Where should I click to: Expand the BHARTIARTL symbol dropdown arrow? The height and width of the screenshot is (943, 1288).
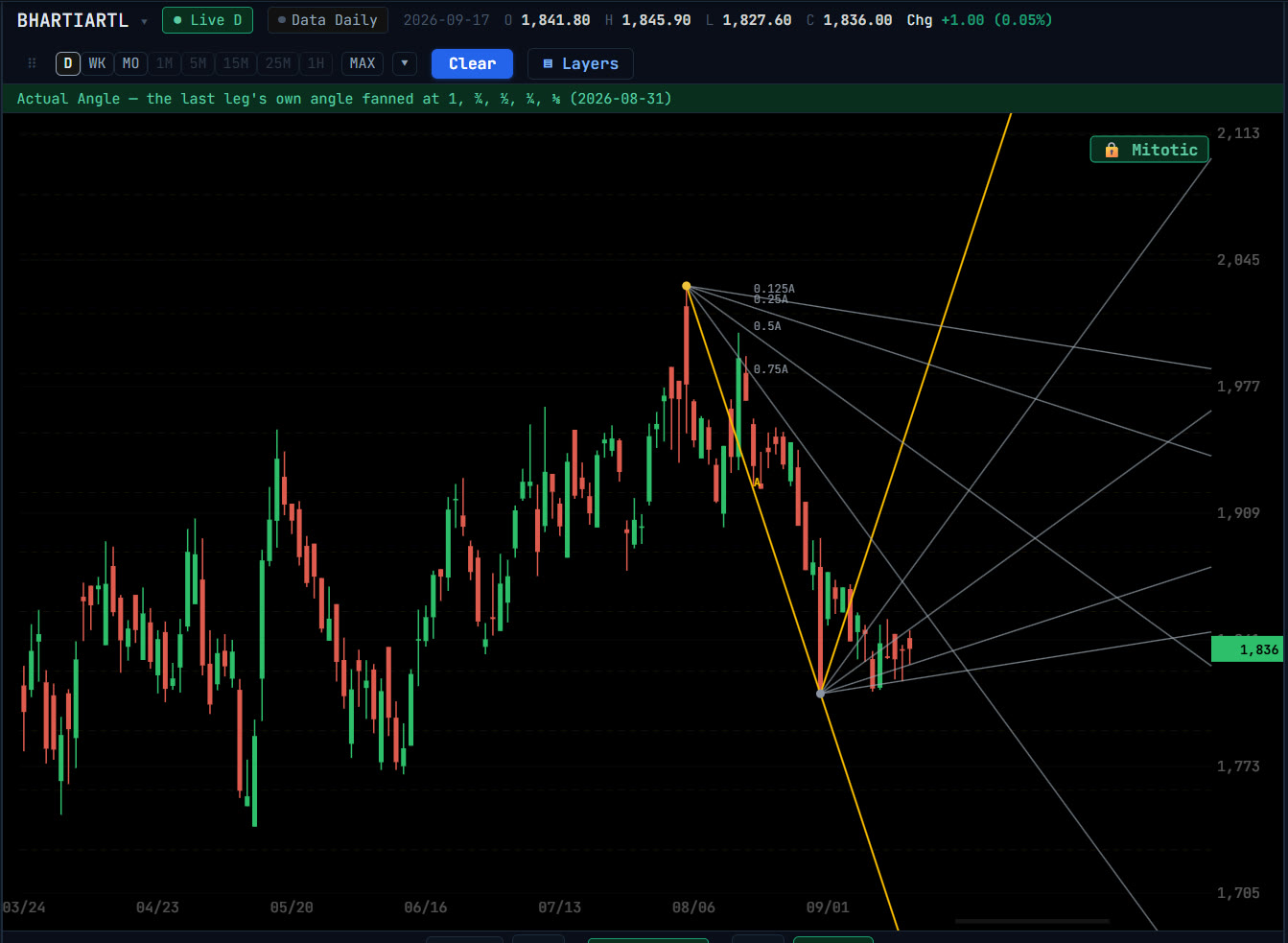(x=144, y=21)
